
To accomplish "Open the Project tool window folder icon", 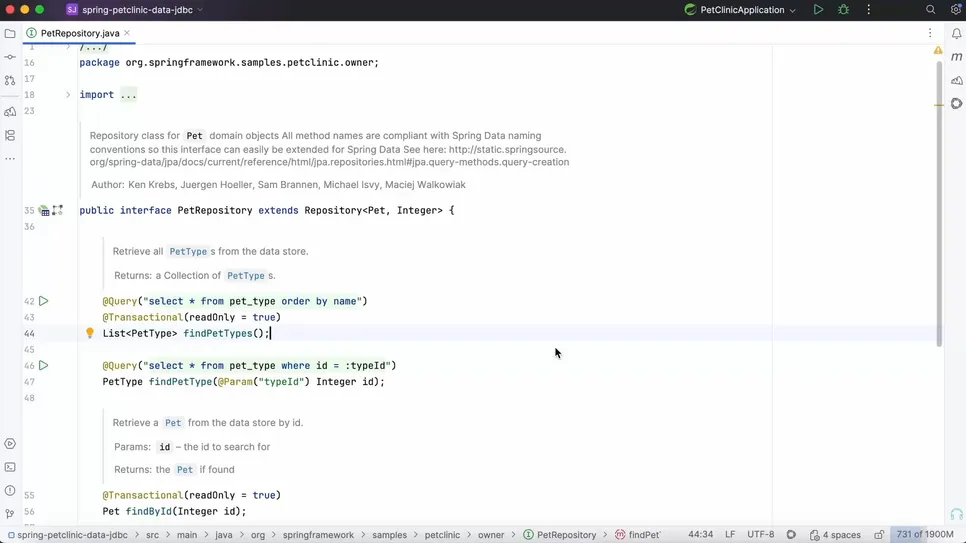I will (x=10, y=33).
